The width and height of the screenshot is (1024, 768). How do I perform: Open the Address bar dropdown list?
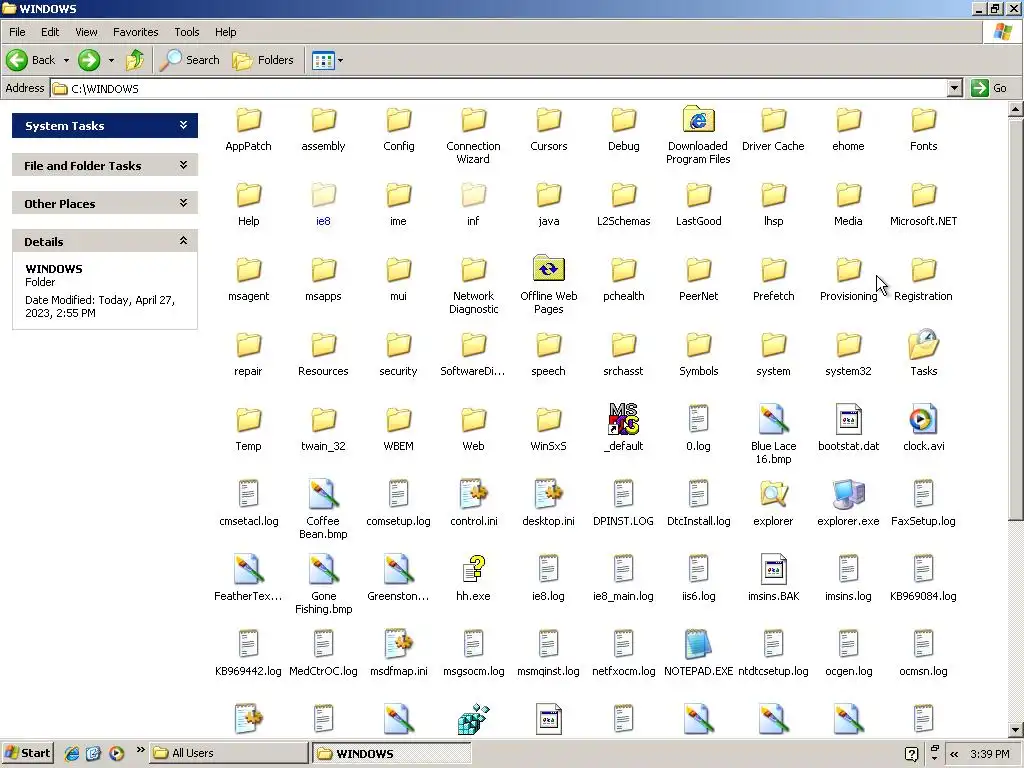pos(955,88)
